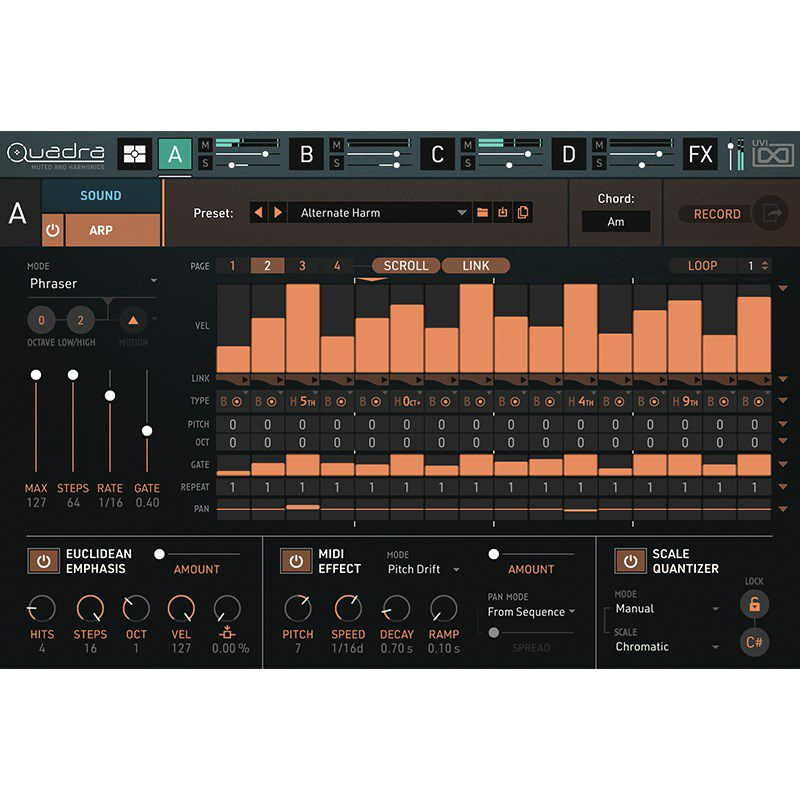Click the MIDI Effect SPEED knob
The height and width of the screenshot is (800, 800).
point(348,608)
